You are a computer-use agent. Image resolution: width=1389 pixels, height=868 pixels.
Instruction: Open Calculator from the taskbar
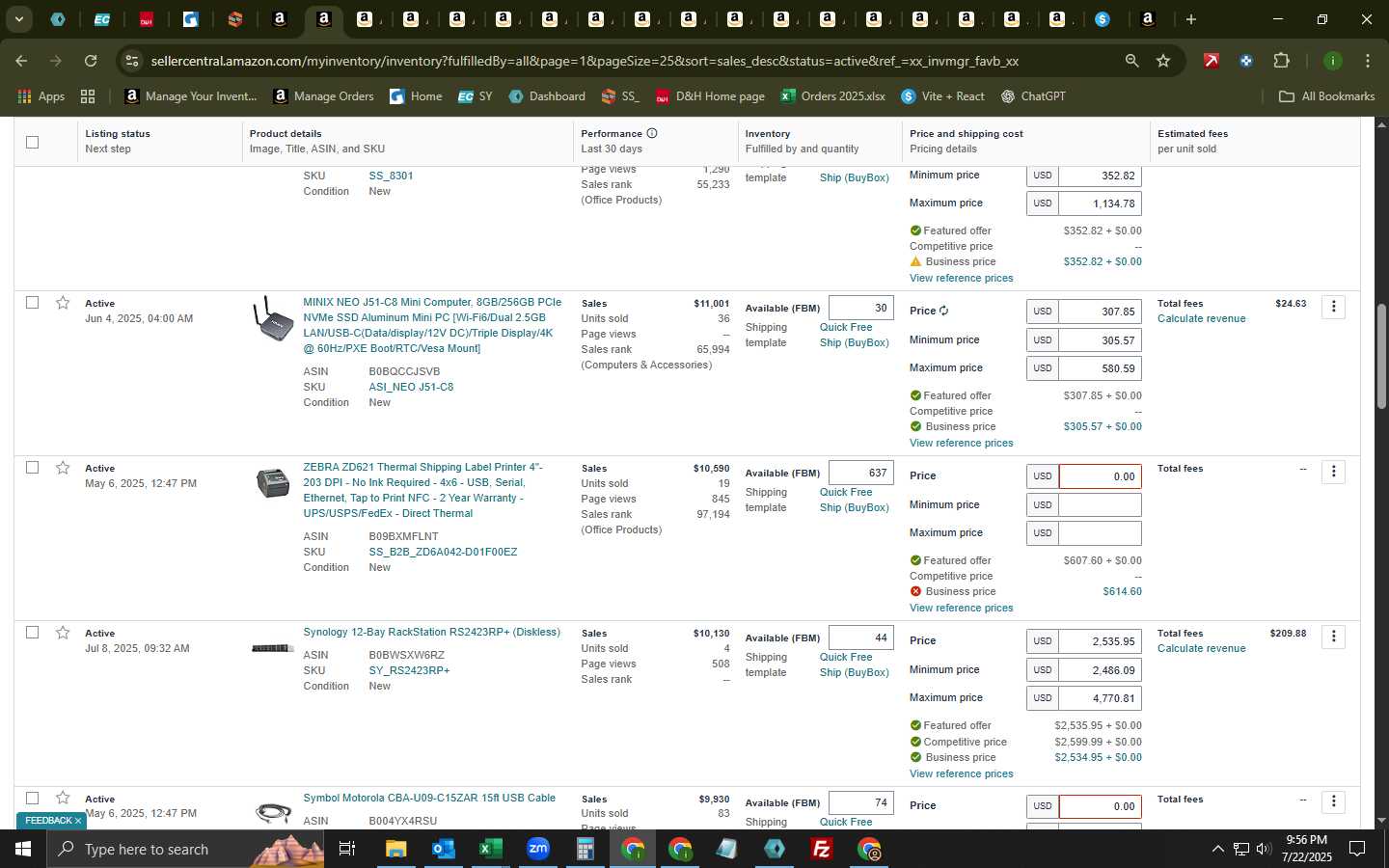585,849
